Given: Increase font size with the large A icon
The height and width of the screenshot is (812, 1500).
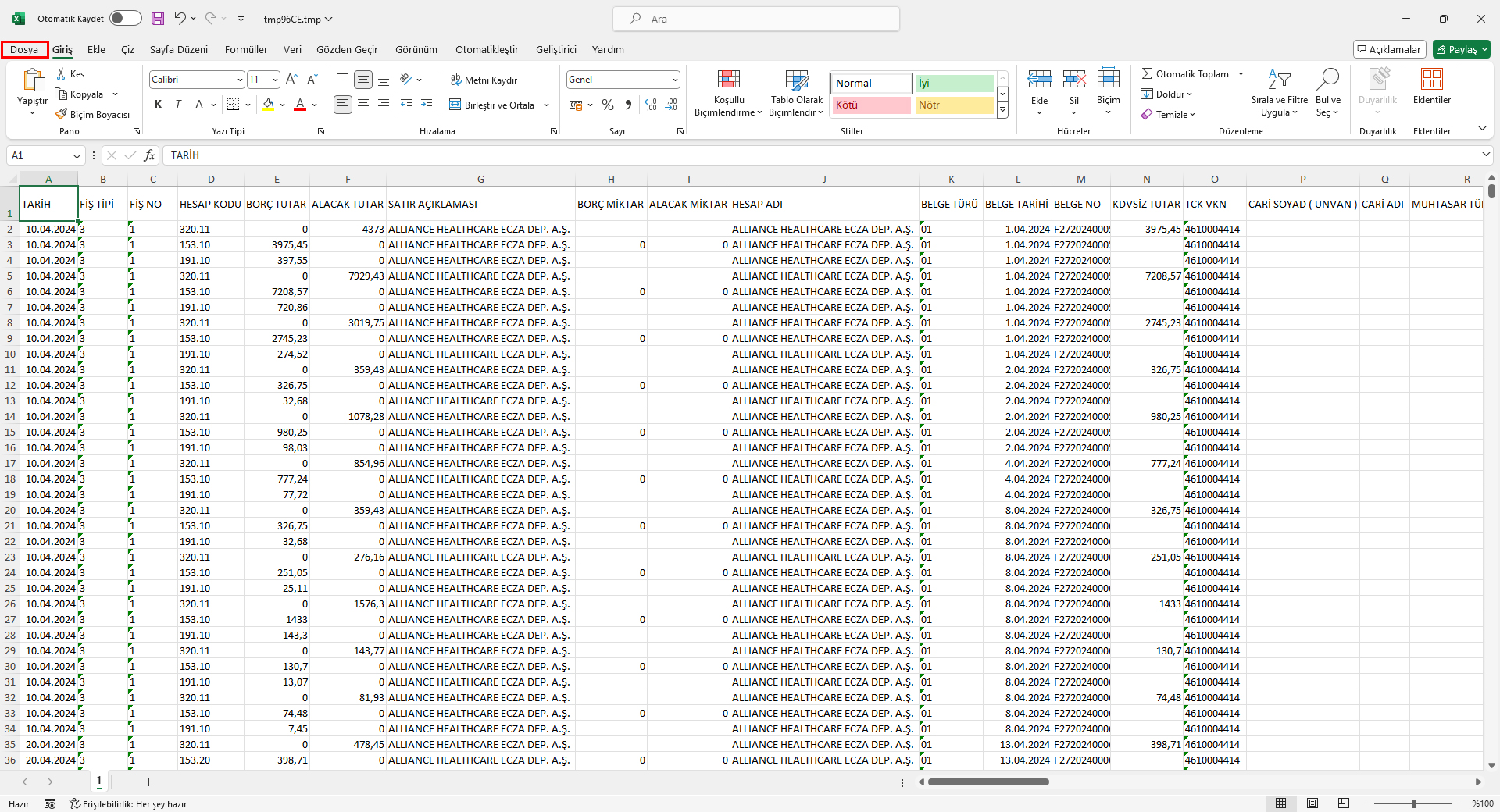Looking at the screenshot, I should tap(291, 79).
